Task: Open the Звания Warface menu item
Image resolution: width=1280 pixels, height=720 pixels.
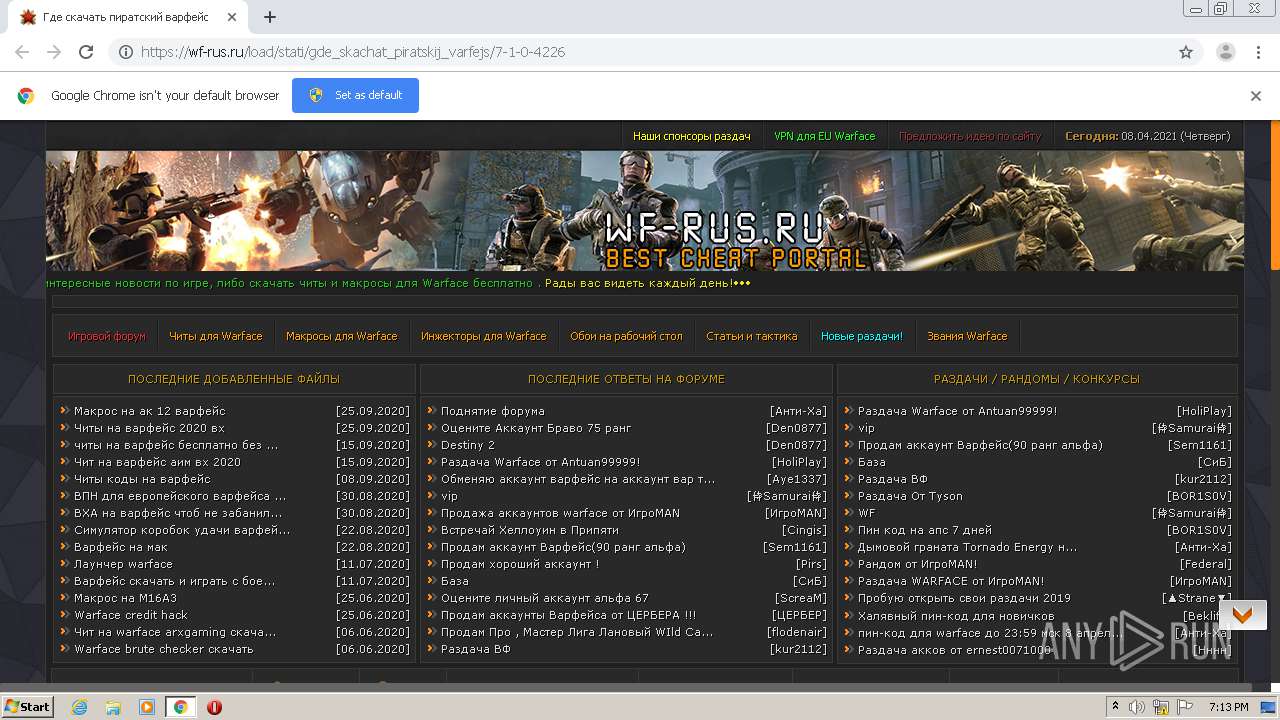Action: [x=967, y=336]
